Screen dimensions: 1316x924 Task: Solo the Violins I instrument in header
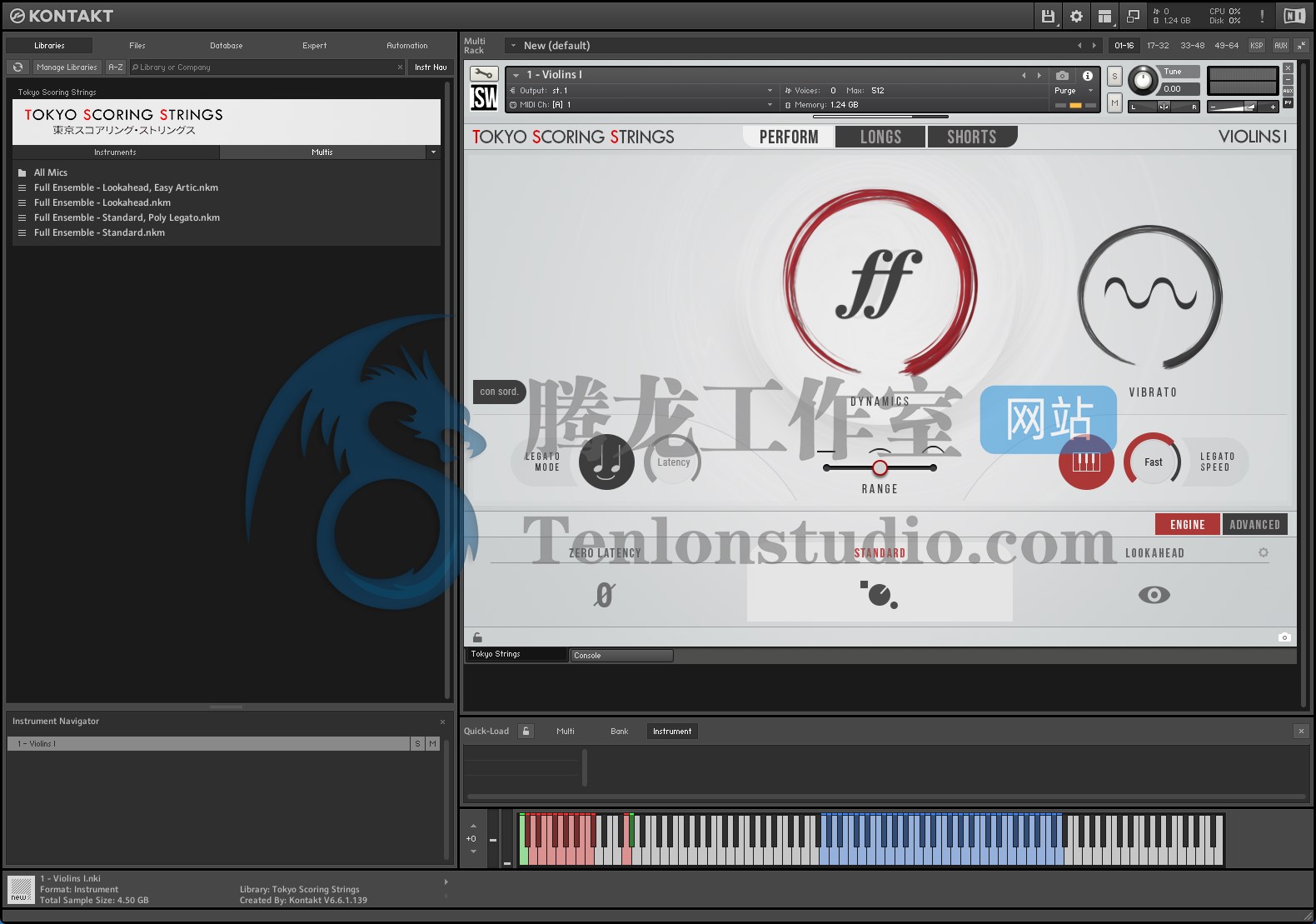click(x=1114, y=76)
